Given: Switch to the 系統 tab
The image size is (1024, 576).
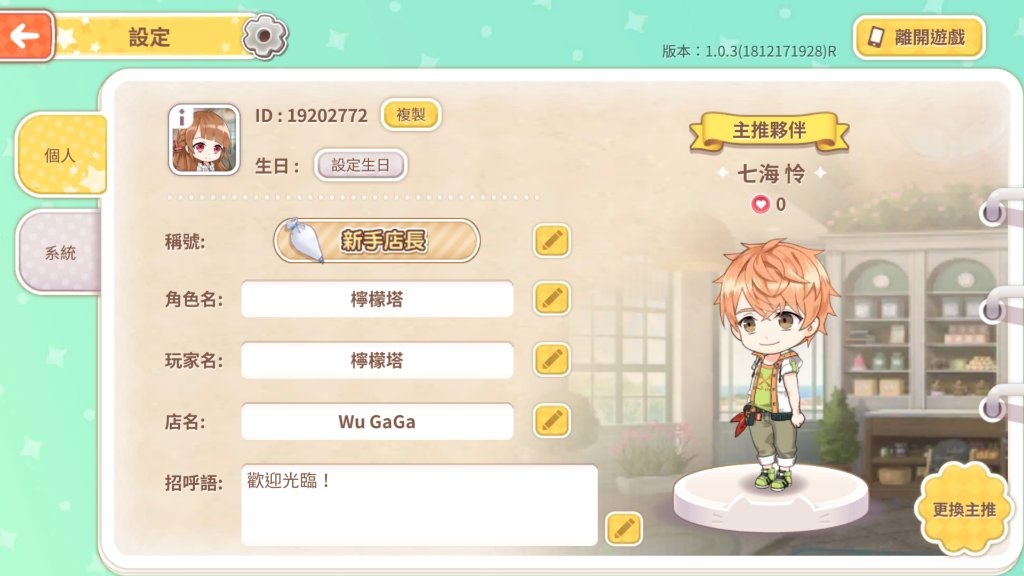Looking at the screenshot, I should 59,252.
